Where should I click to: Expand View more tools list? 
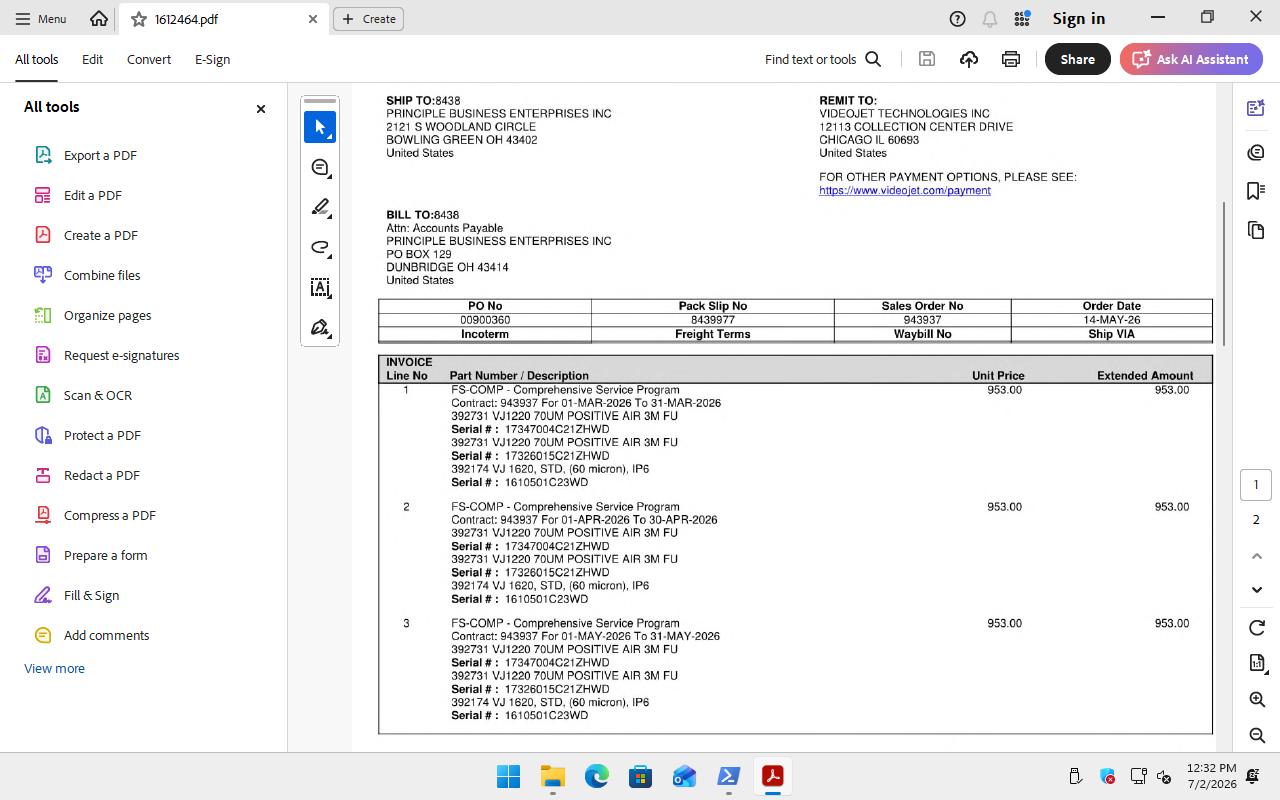click(x=54, y=668)
